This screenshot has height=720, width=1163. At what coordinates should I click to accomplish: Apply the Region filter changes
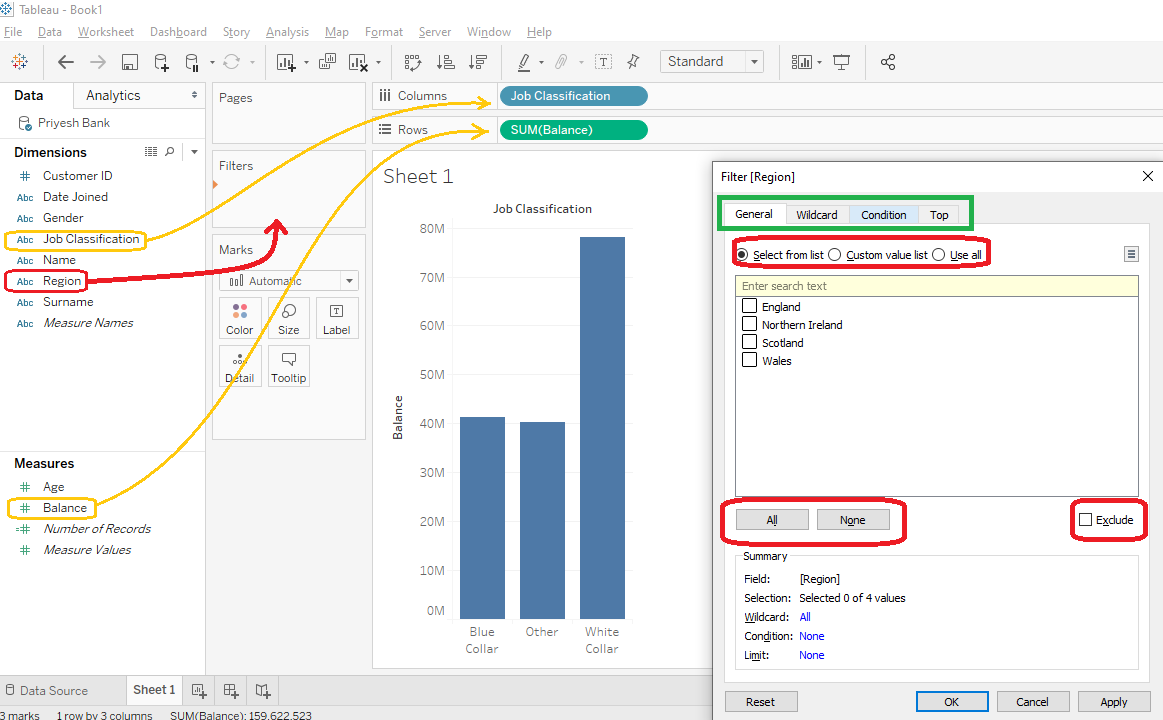tap(1114, 701)
